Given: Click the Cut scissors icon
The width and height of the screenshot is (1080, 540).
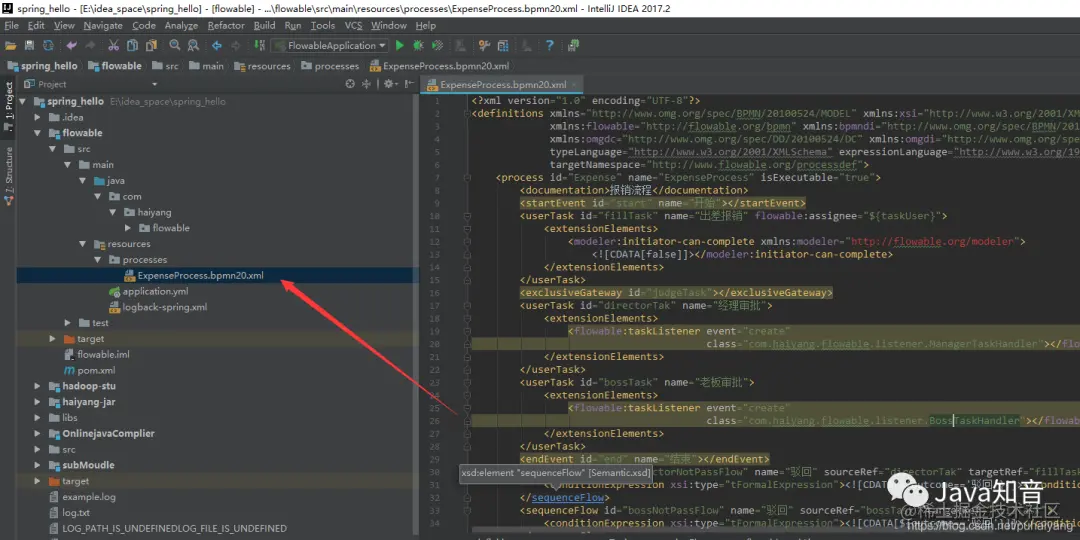Looking at the screenshot, I should pyautogui.click(x=114, y=45).
